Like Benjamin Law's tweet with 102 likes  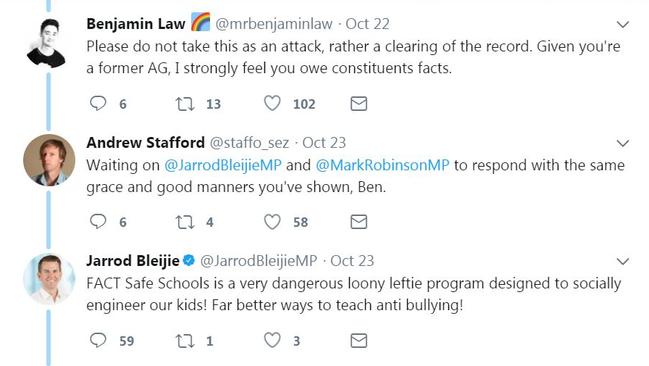point(272,103)
